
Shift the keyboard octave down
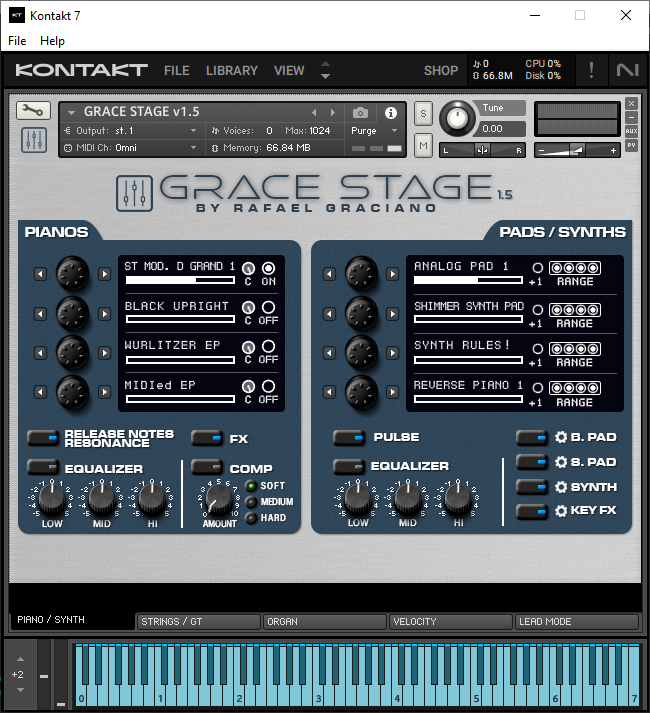tap(20, 690)
